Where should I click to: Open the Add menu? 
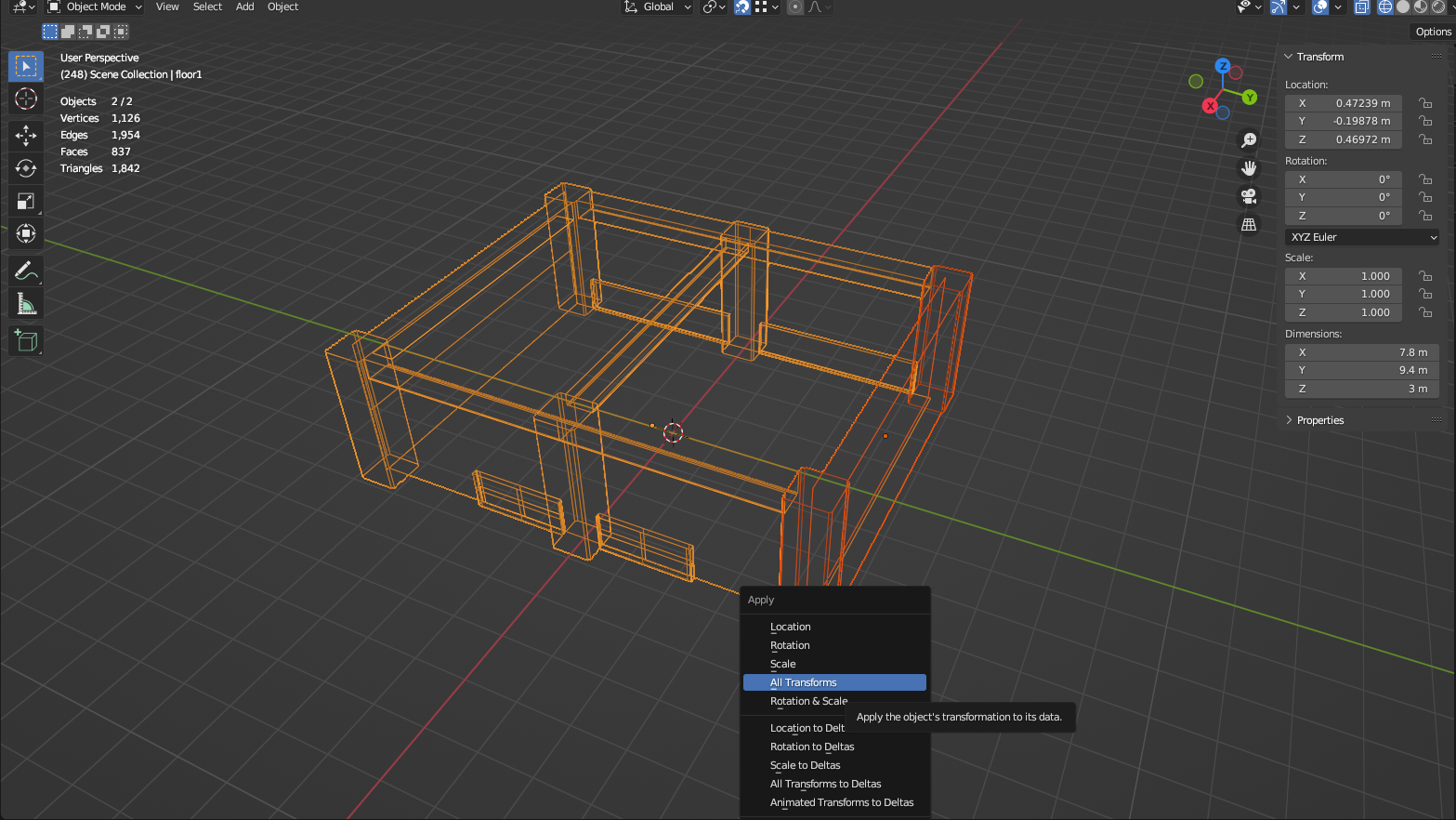(x=244, y=7)
